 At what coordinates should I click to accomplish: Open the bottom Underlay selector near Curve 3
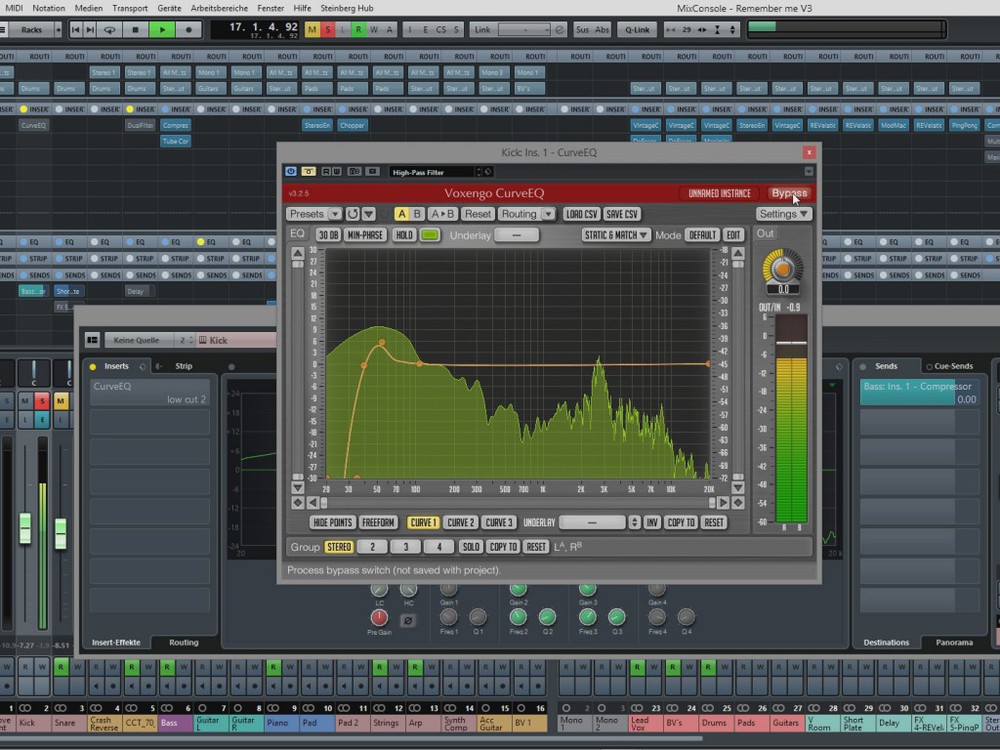click(592, 522)
